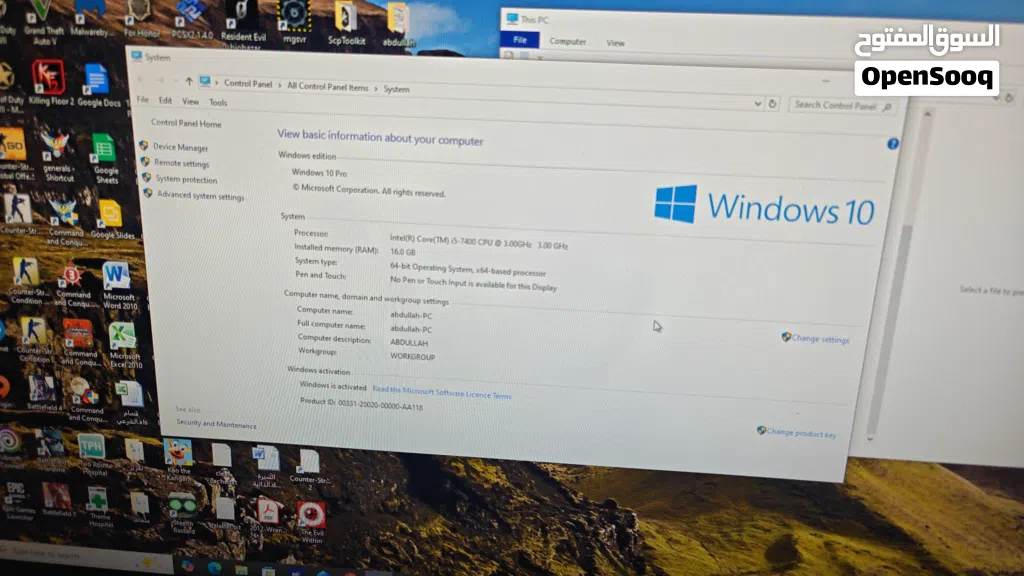
Task: Switch to Computer tab in This PC window
Action: [x=568, y=41]
